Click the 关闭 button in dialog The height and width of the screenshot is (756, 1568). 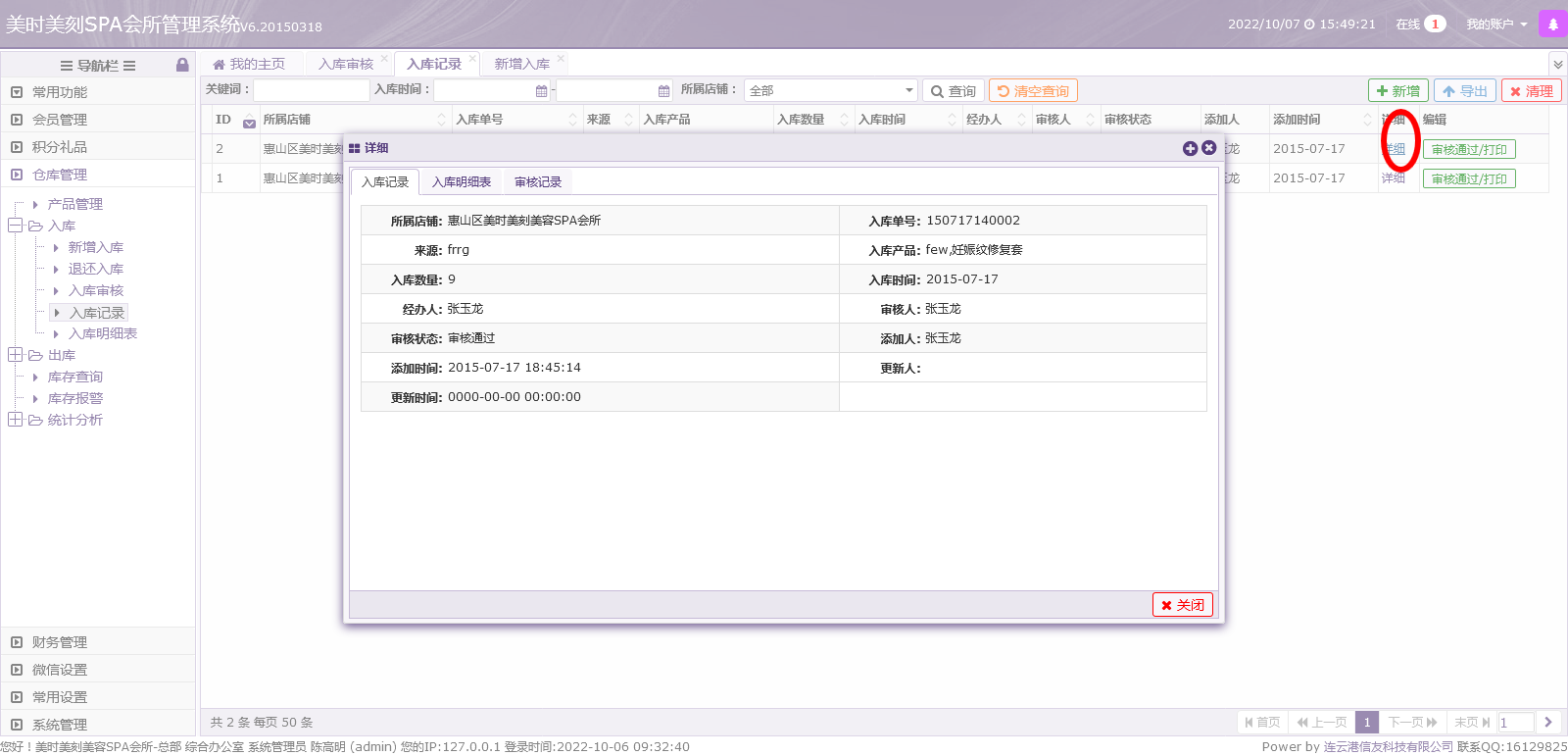point(1182,605)
